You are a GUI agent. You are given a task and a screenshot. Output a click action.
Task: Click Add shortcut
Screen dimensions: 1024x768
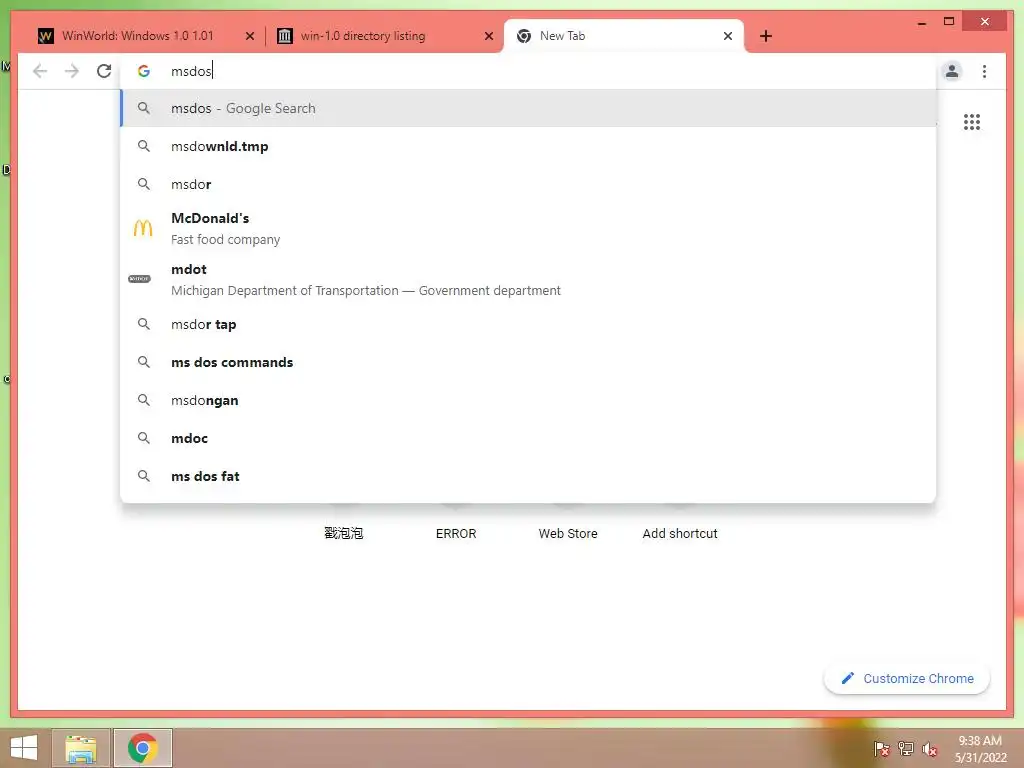coord(680,534)
